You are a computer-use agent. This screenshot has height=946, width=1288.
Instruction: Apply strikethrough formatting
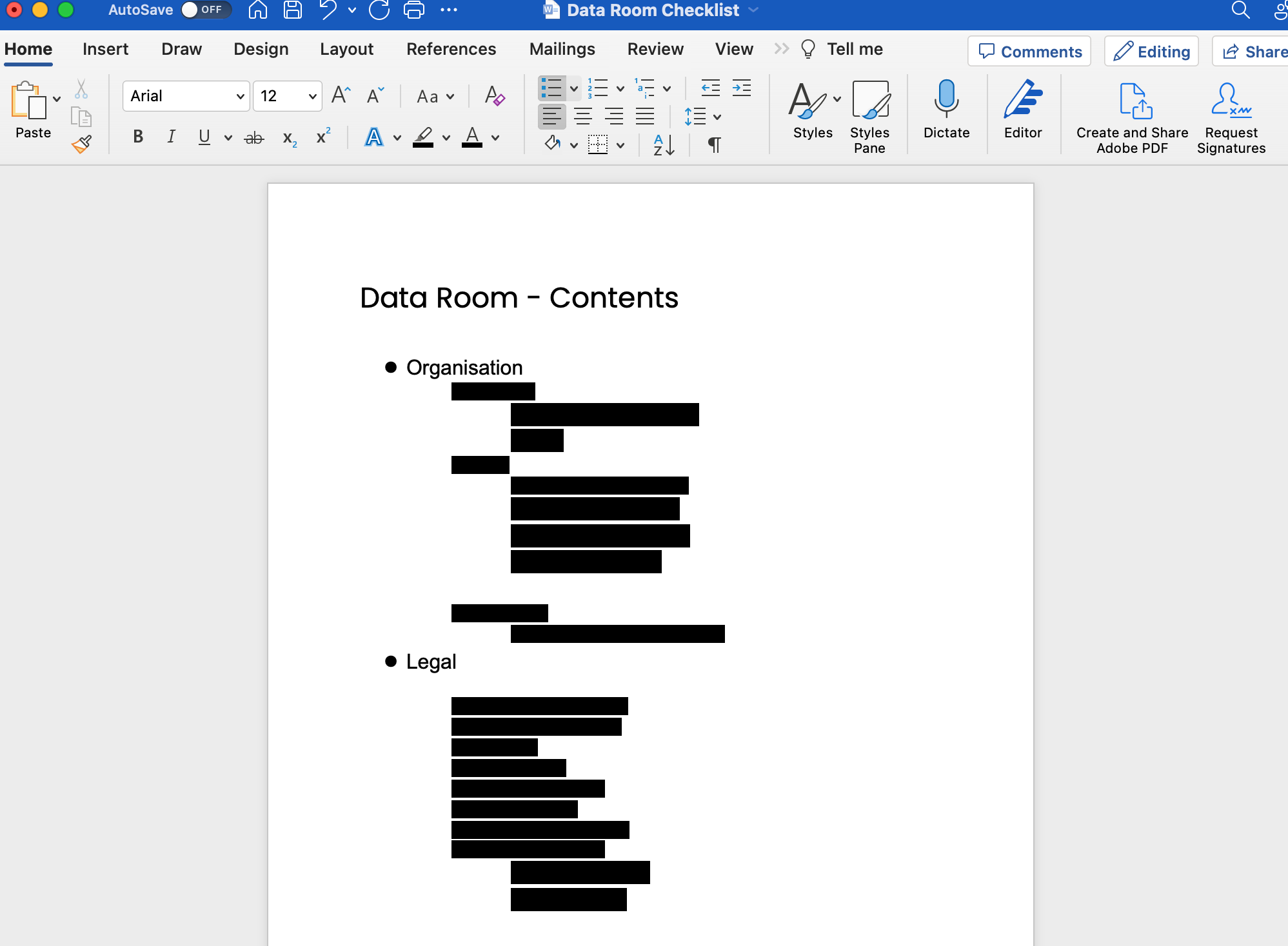click(253, 136)
